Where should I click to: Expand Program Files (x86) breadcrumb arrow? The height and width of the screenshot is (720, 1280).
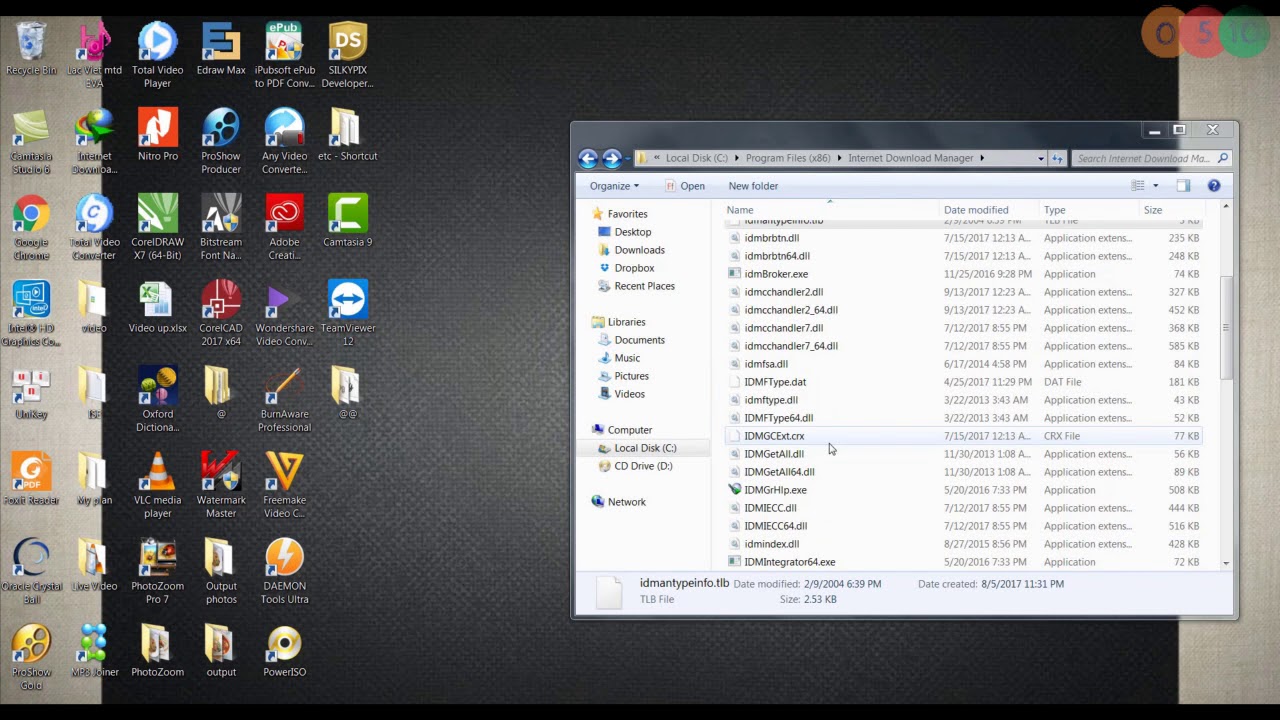pos(839,158)
